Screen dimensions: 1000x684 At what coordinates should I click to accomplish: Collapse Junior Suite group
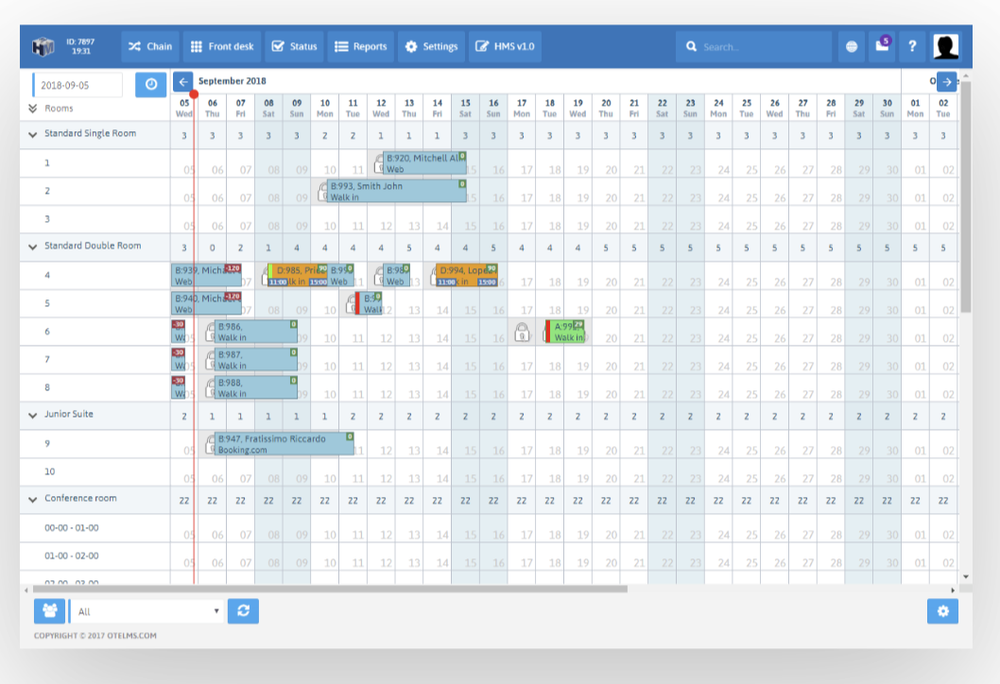click(33, 415)
